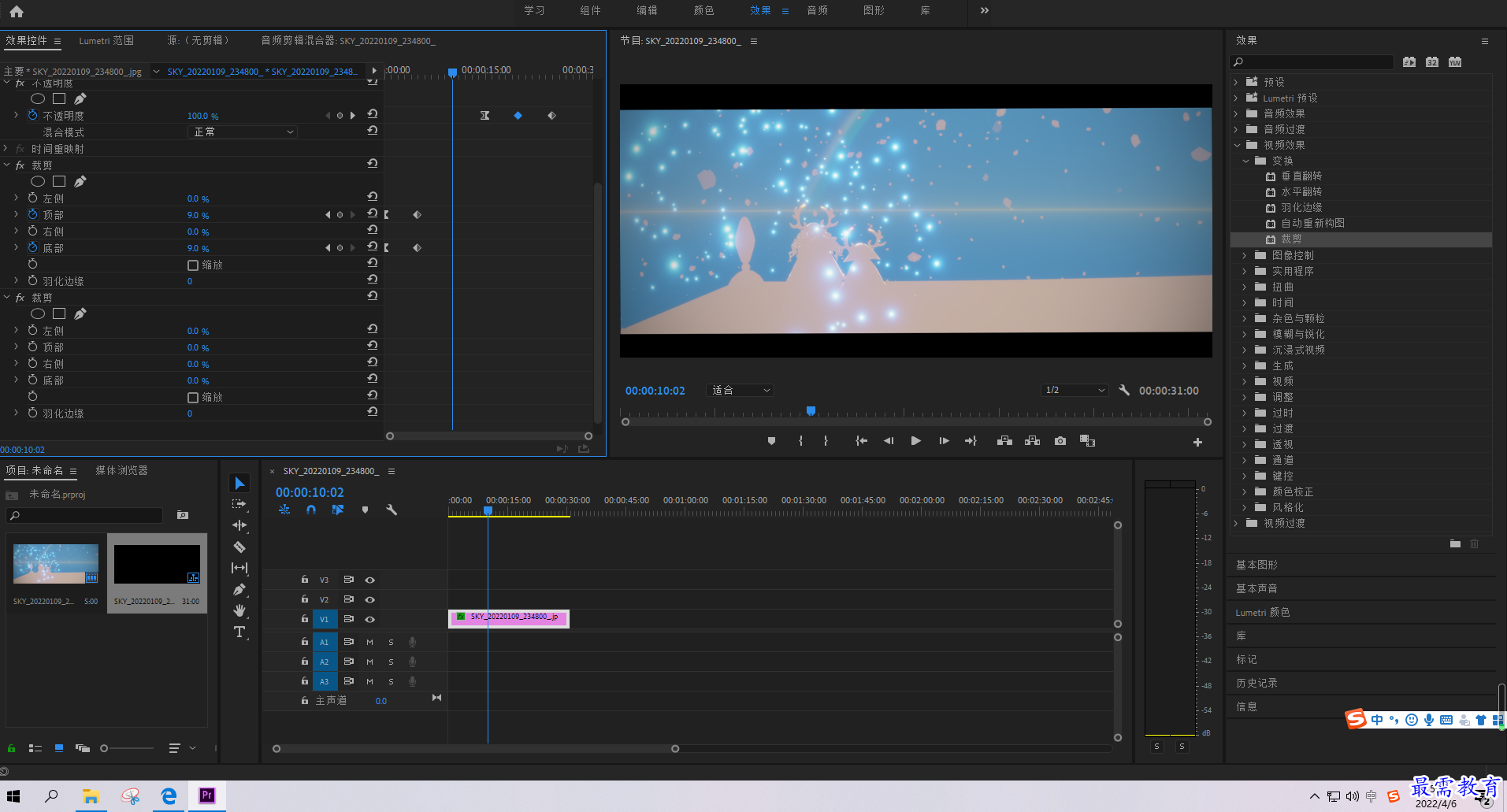Select the Pen tool in toolbox
This screenshot has width=1507, height=812.
(239, 589)
